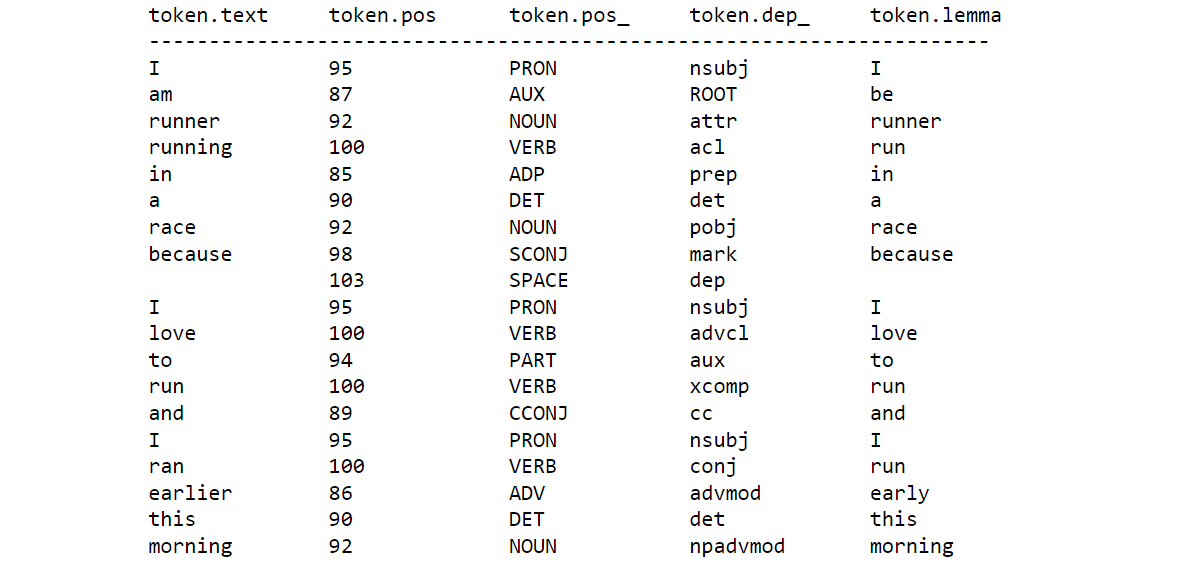This screenshot has width=1194, height=566.
Task: Click the word 'running' in text column
Action: tap(190, 148)
